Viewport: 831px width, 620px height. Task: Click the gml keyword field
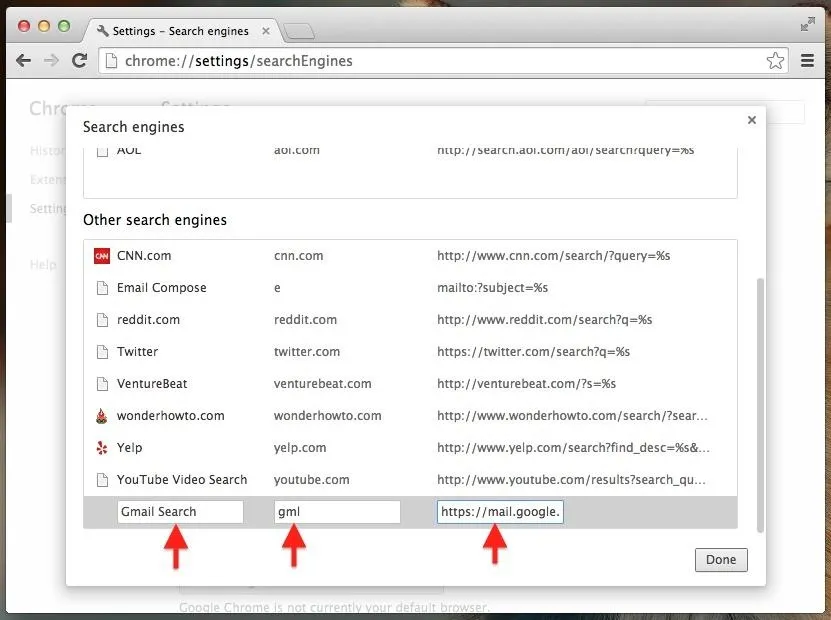(x=337, y=512)
